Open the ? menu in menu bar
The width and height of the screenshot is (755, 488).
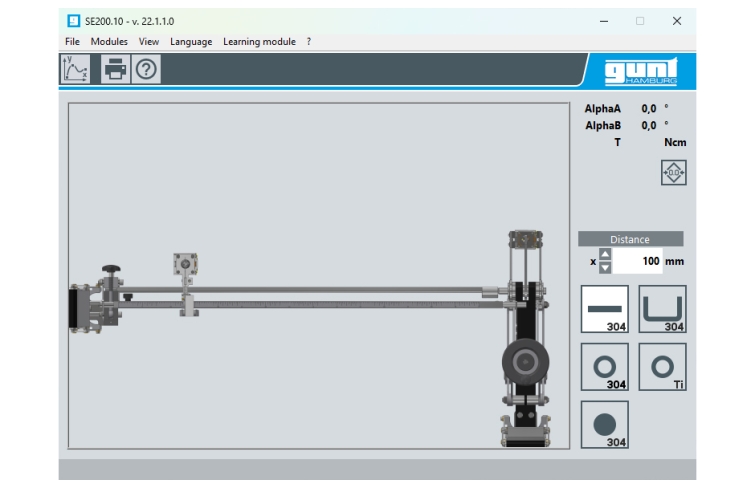coord(309,41)
